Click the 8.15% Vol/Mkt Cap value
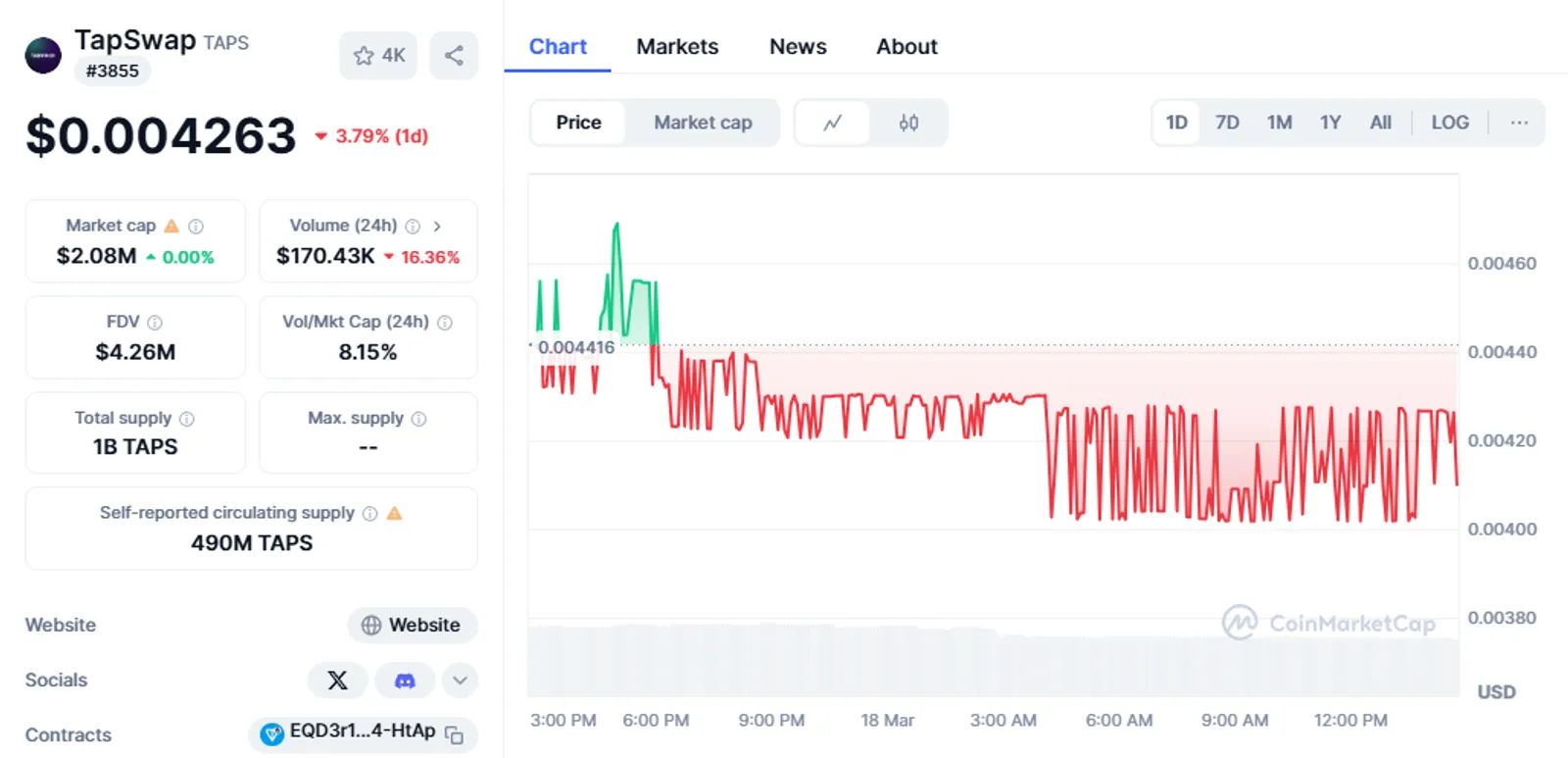1568x758 pixels. click(367, 352)
